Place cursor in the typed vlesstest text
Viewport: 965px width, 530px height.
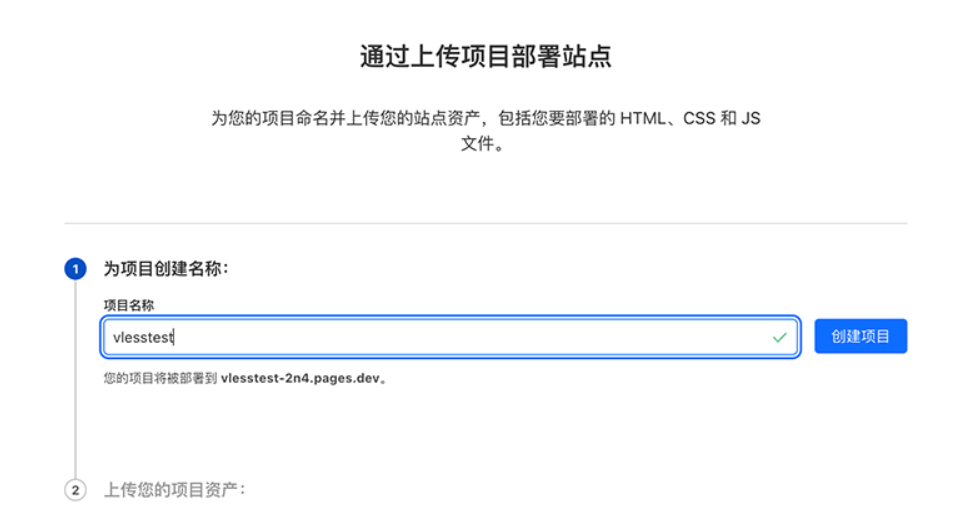(x=144, y=338)
